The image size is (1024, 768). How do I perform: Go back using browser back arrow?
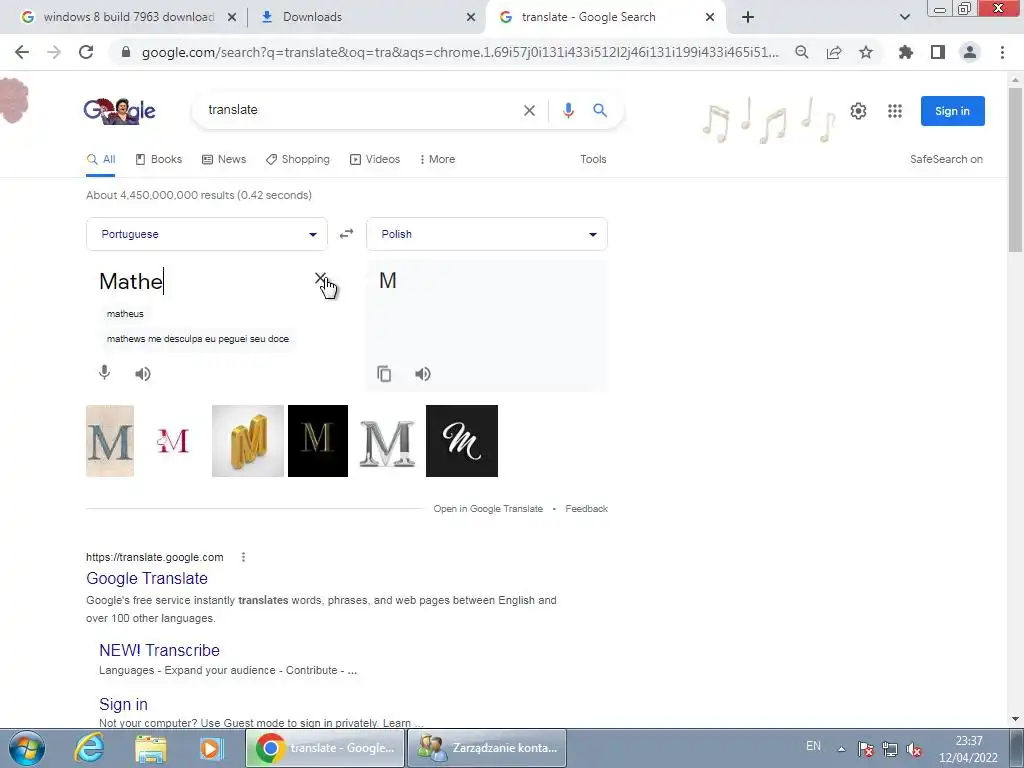pos(22,52)
